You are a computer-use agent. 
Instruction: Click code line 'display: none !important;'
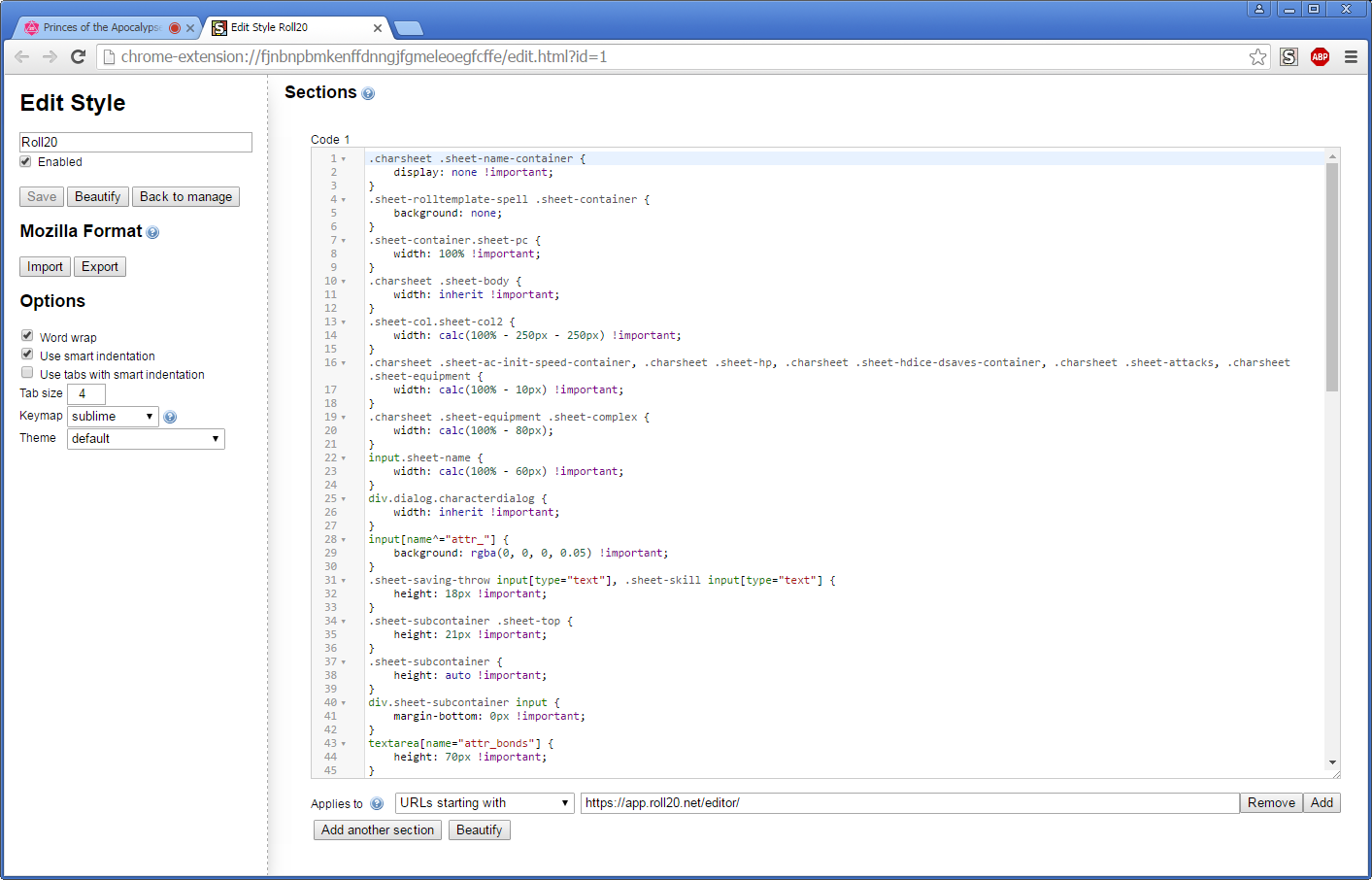pos(473,172)
